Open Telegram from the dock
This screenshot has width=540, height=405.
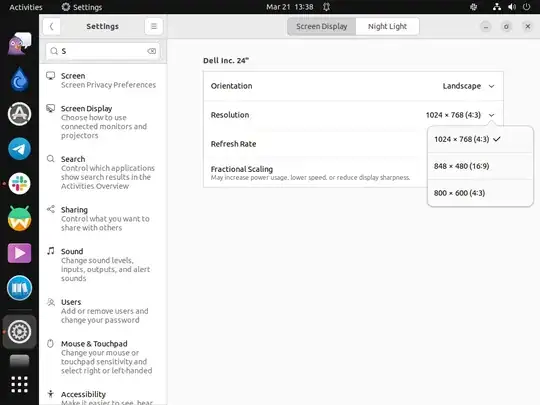click(x=19, y=149)
